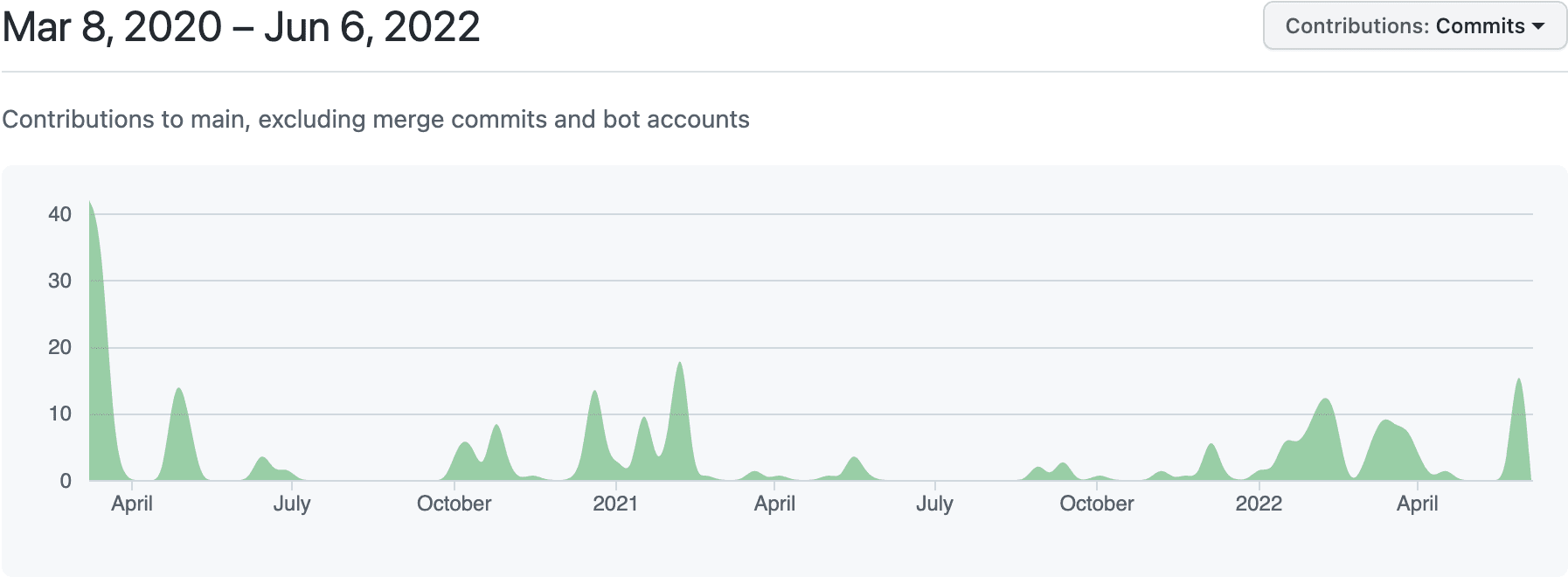The width and height of the screenshot is (1568, 577).
Task: Click the 2021 x-axis label
Action: point(615,504)
